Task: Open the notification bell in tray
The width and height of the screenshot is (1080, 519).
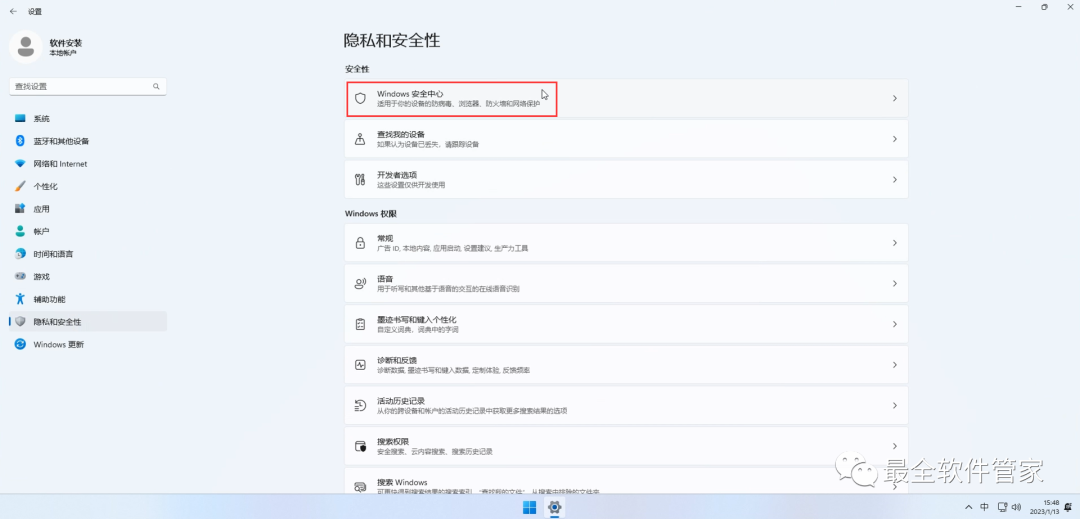Action: 1068,507
